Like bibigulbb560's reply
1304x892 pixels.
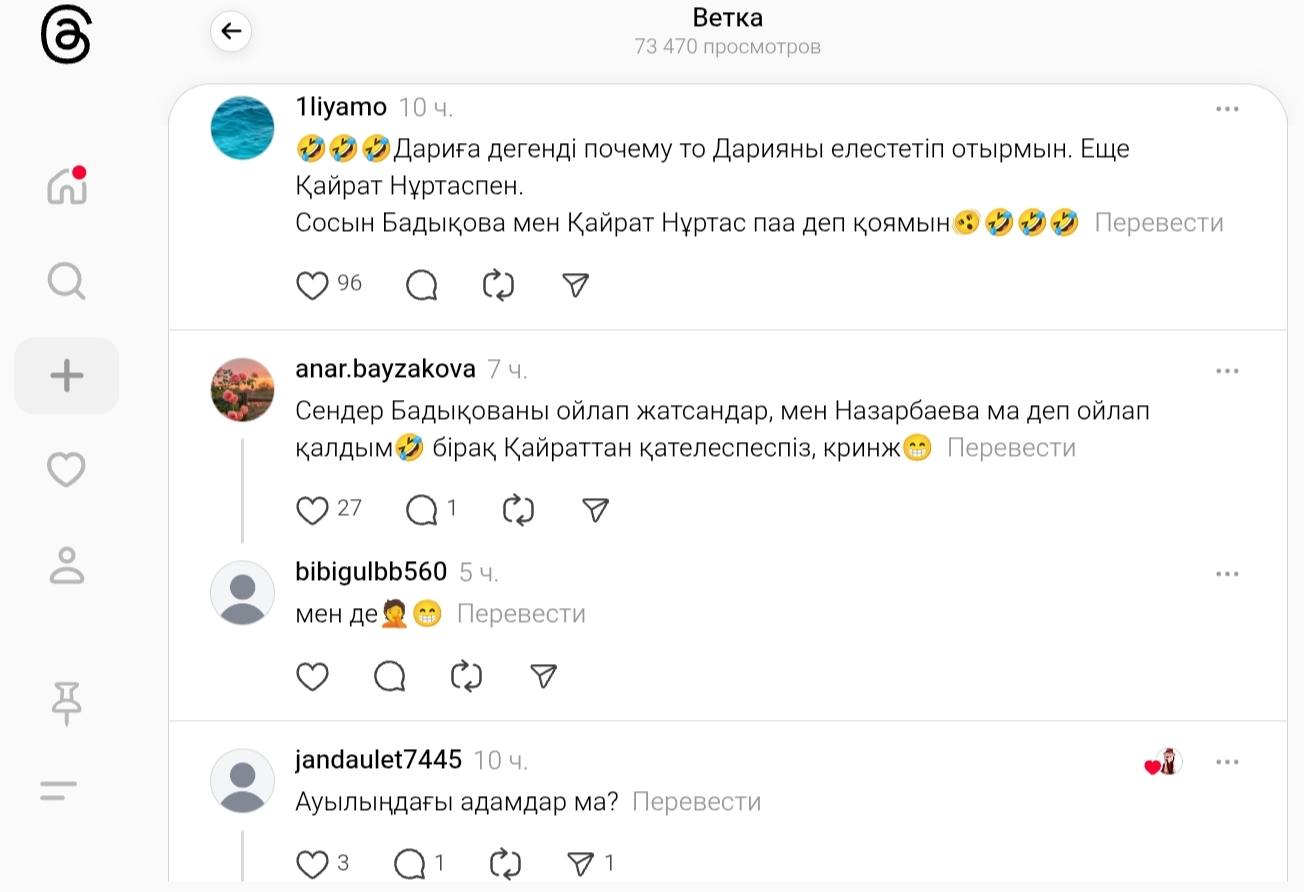click(x=313, y=677)
